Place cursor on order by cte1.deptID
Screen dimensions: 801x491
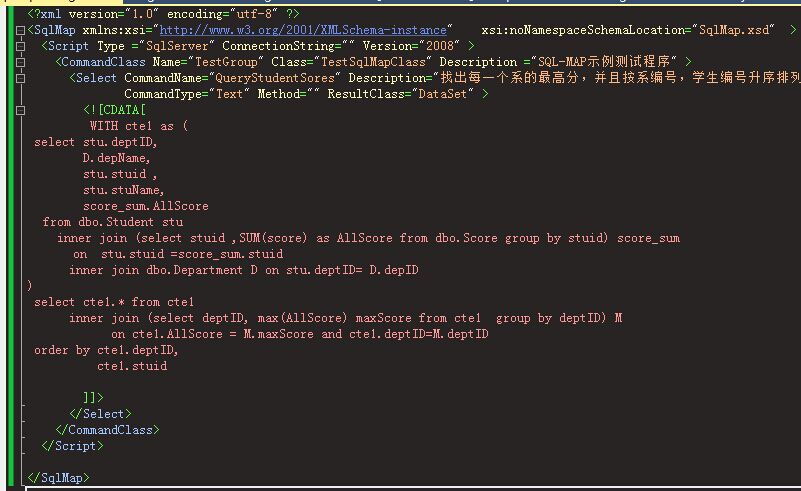(x=106, y=350)
